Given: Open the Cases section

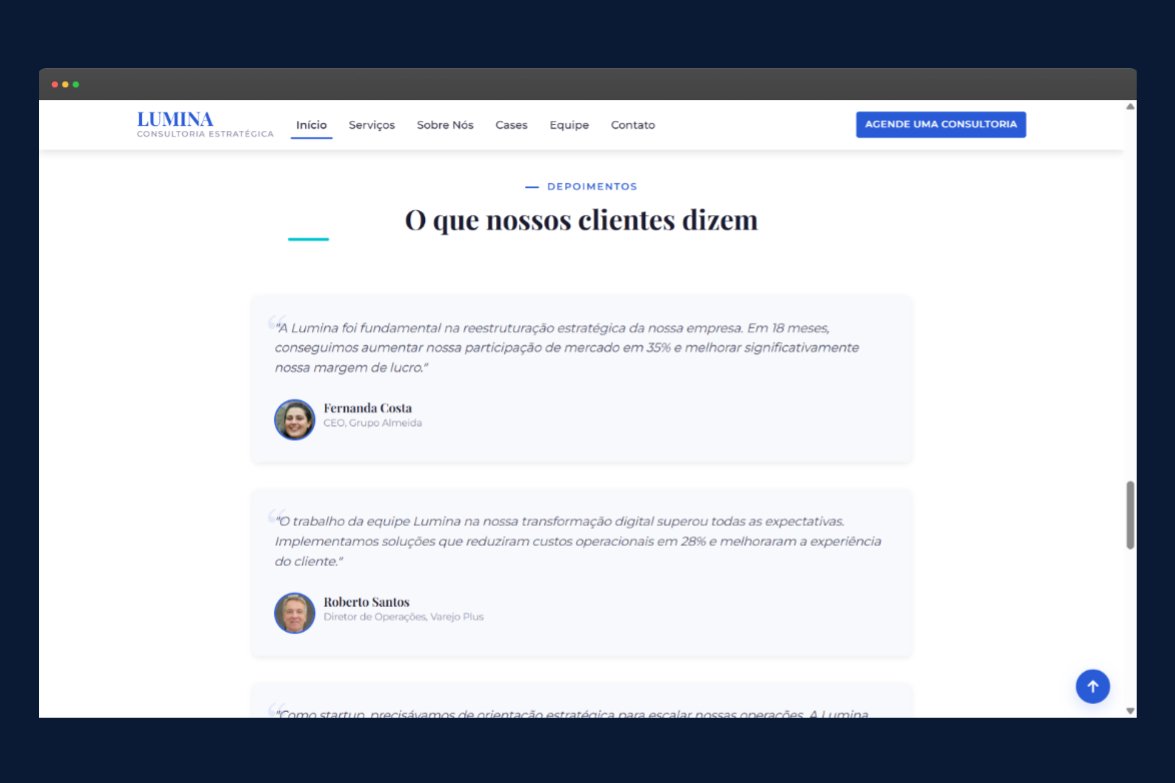Looking at the screenshot, I should point(511,124).
